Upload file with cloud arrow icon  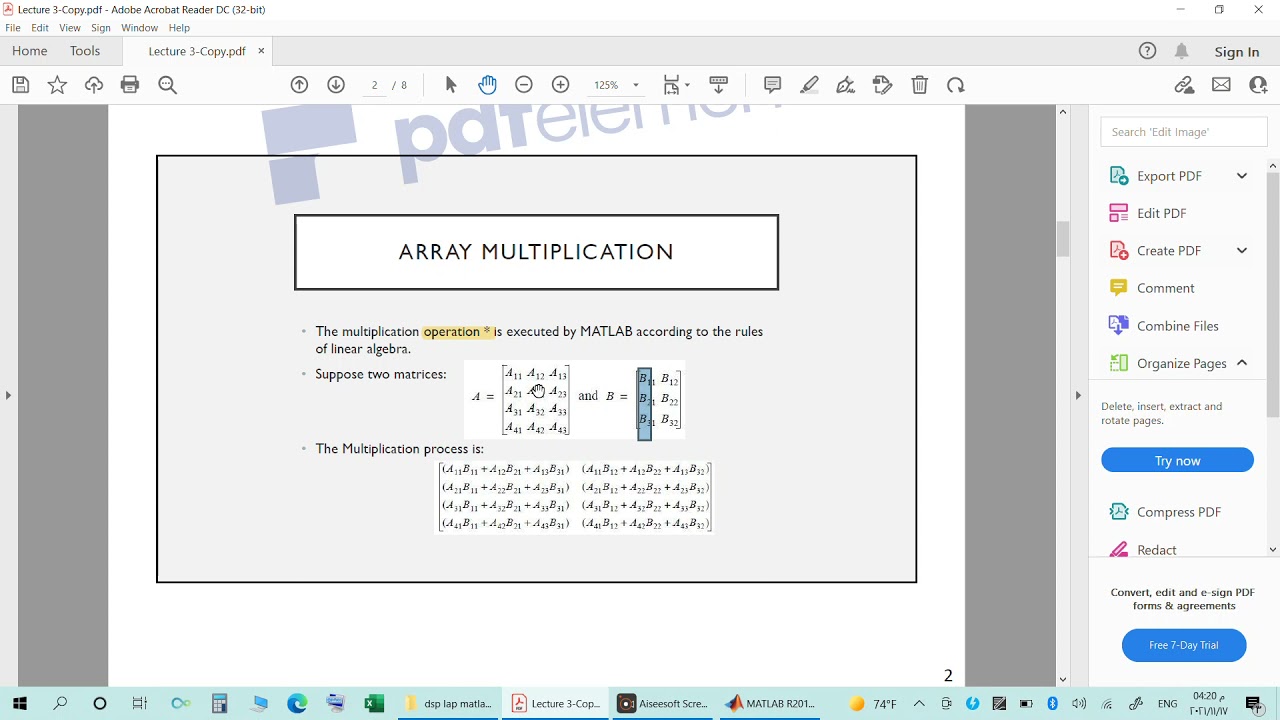coord(94,85)
